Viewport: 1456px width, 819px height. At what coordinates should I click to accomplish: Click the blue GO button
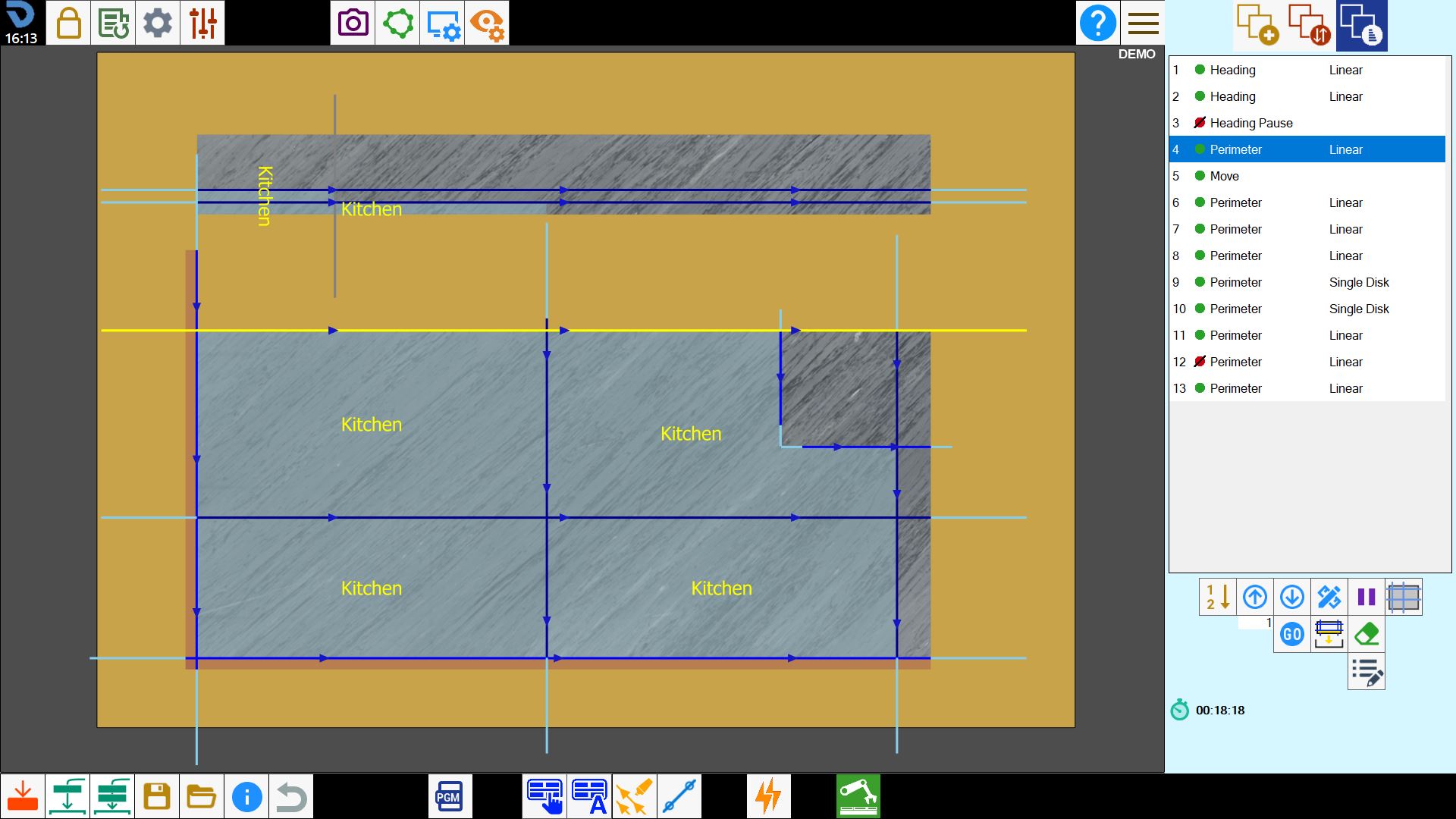[1292, 635]
